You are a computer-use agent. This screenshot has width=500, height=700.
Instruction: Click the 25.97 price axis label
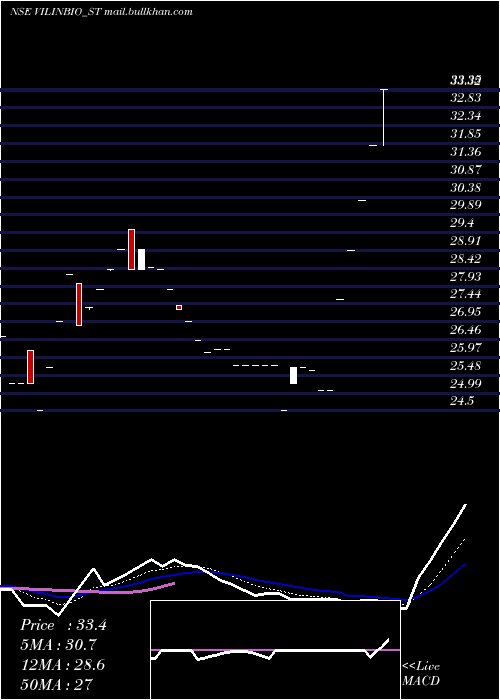coord(466,347)
